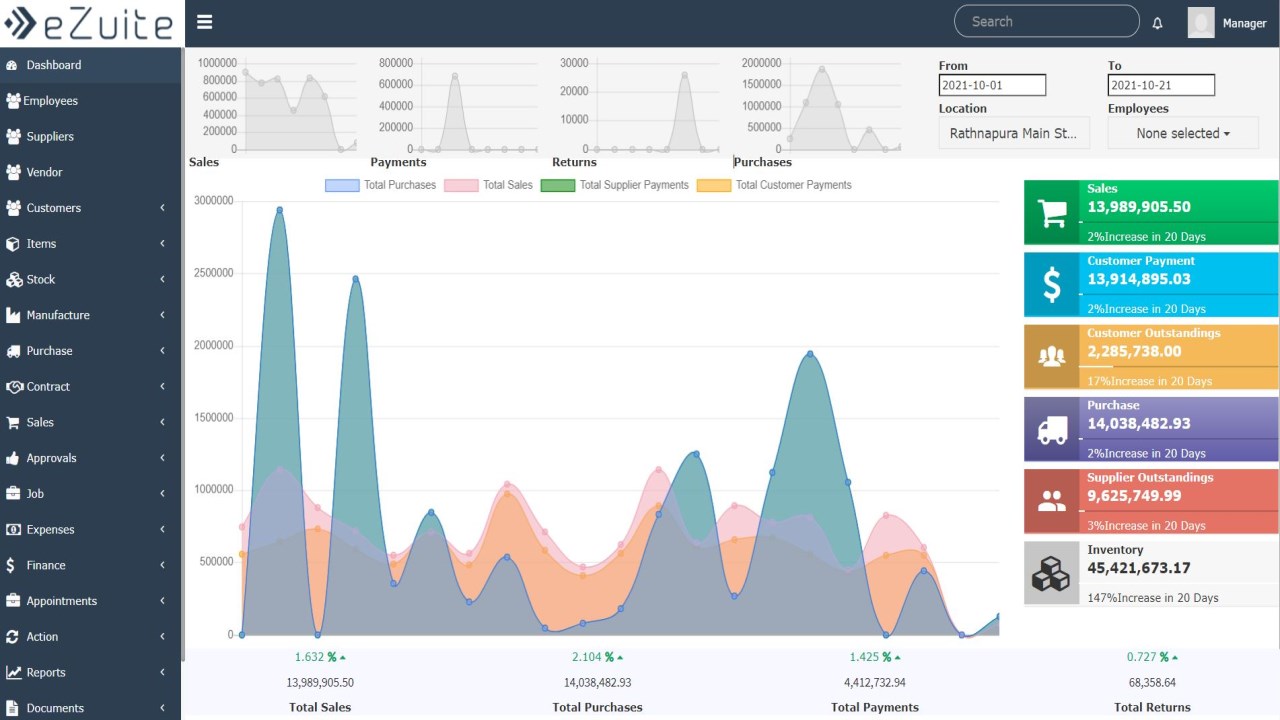Click the Manager profile avatar

[x=1201, y=23]
